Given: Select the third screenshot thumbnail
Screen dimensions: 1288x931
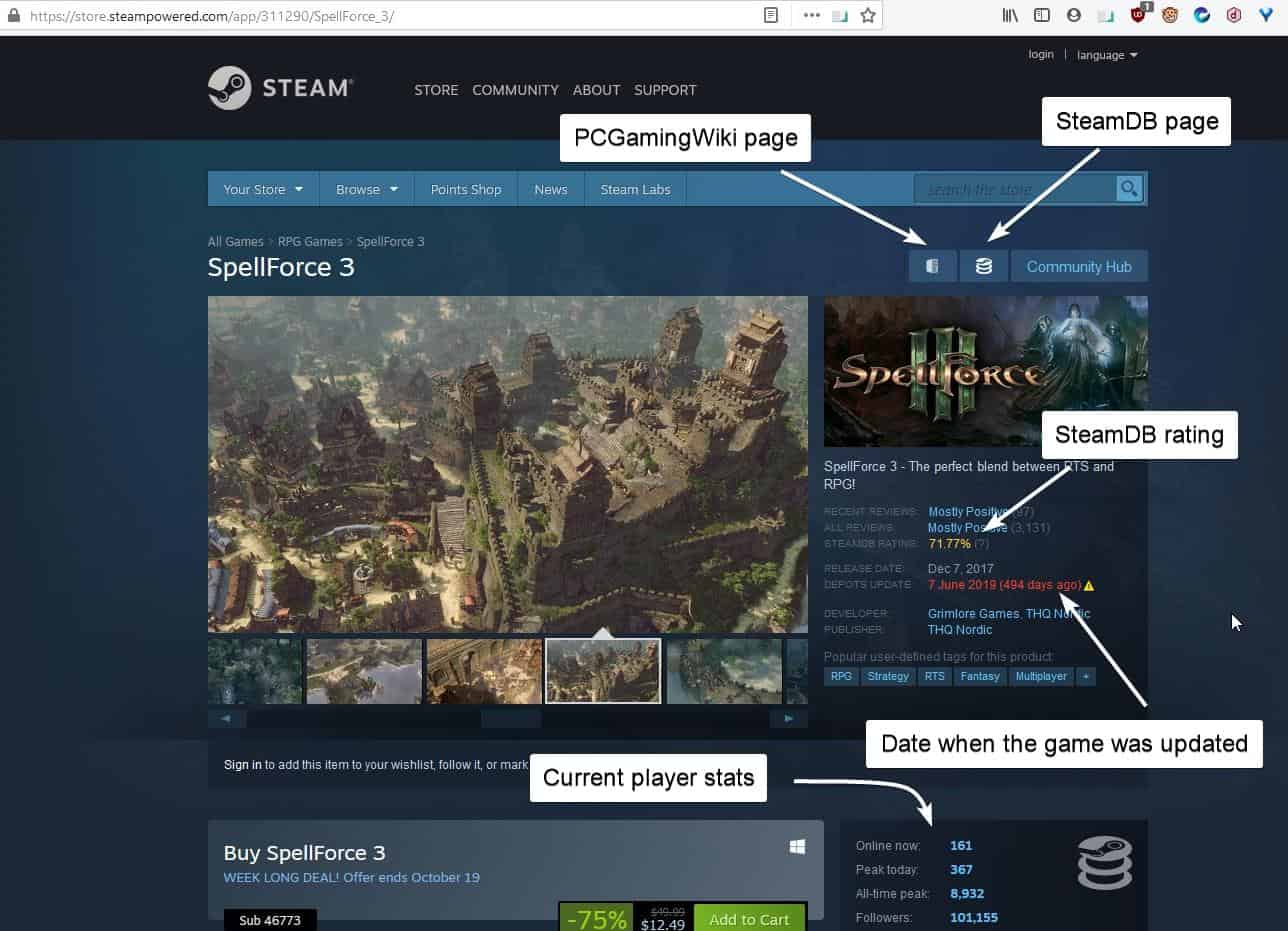Looking at the screenshot, I should point(484,671).
